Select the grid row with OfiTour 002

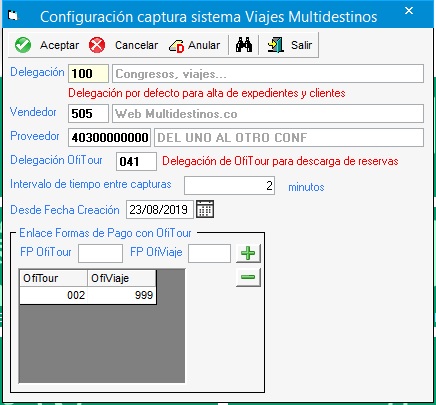88,295
